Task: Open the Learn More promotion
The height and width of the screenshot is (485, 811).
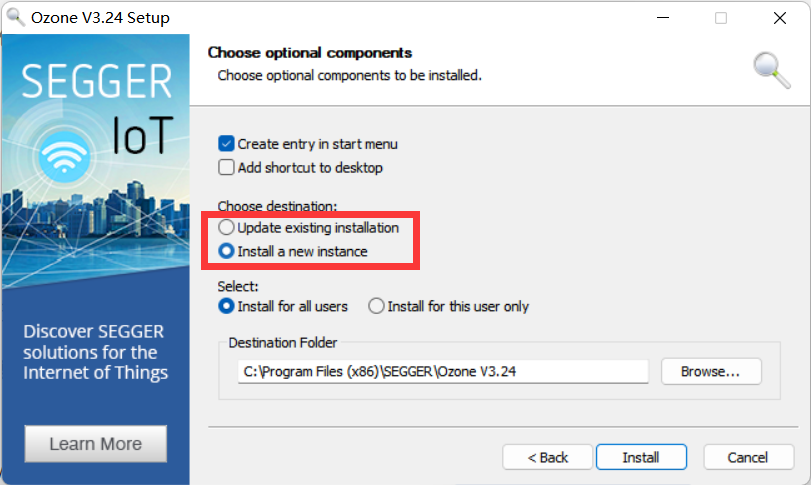Action: (x=96, y=444)
